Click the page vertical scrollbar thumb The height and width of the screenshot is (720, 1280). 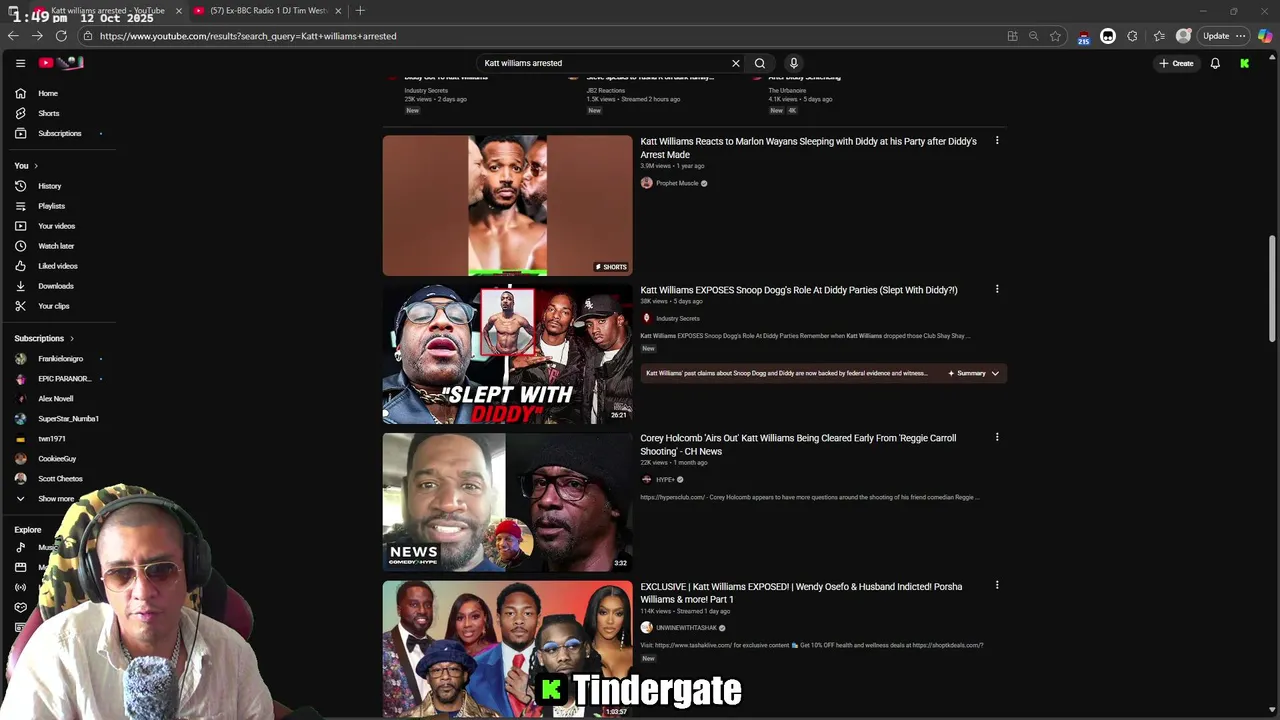click(1272, 290)
